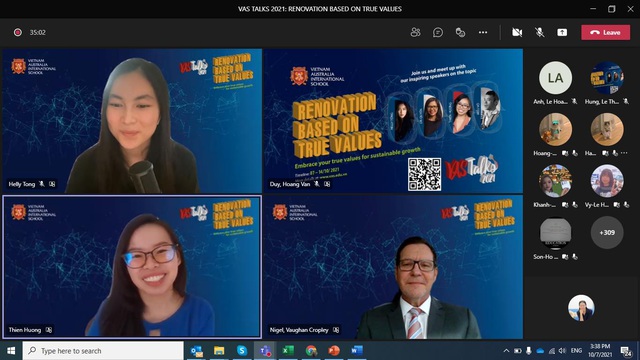Image resolution: width=640 pixels, height=360 pixels.
Task: Click Vy-Le H... participant avatar
Action: [607, 181]
